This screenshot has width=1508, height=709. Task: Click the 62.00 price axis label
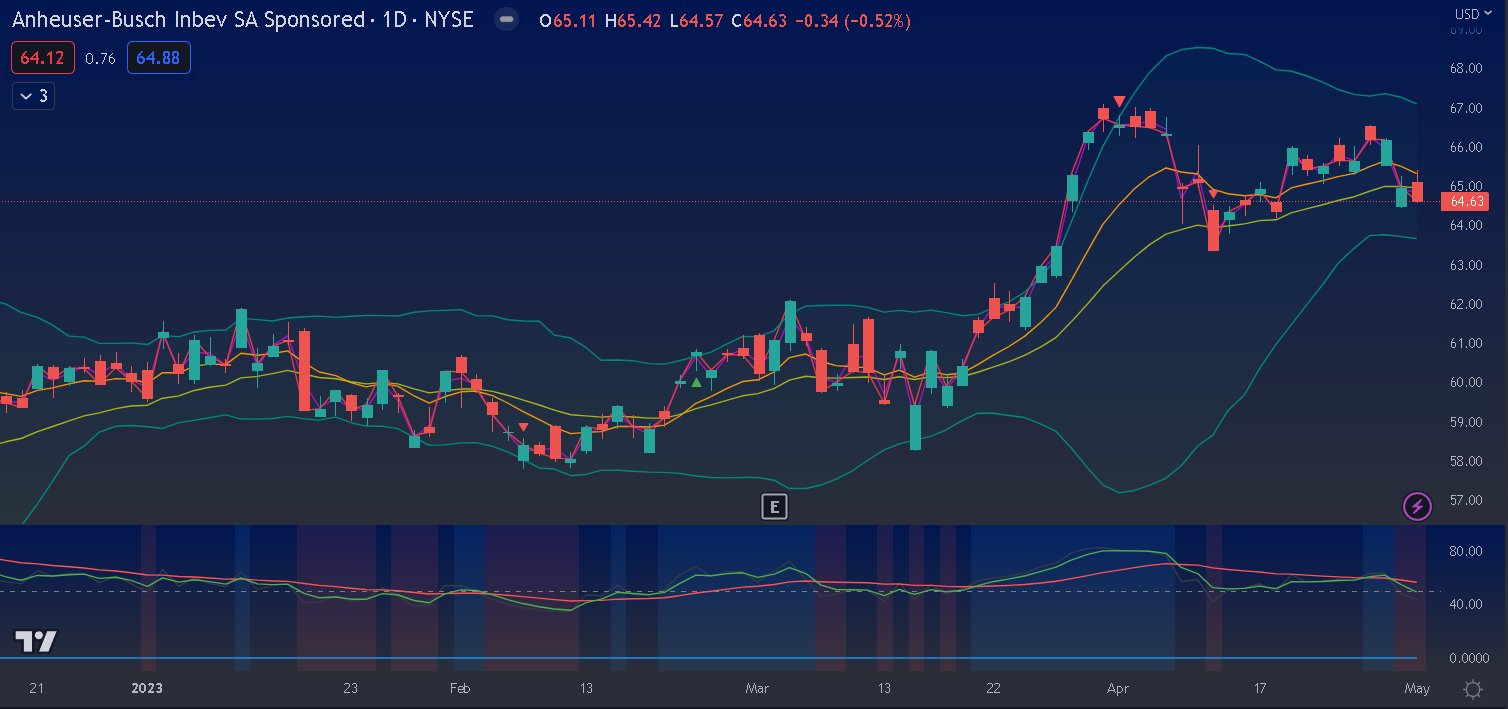coord(1466,304)
